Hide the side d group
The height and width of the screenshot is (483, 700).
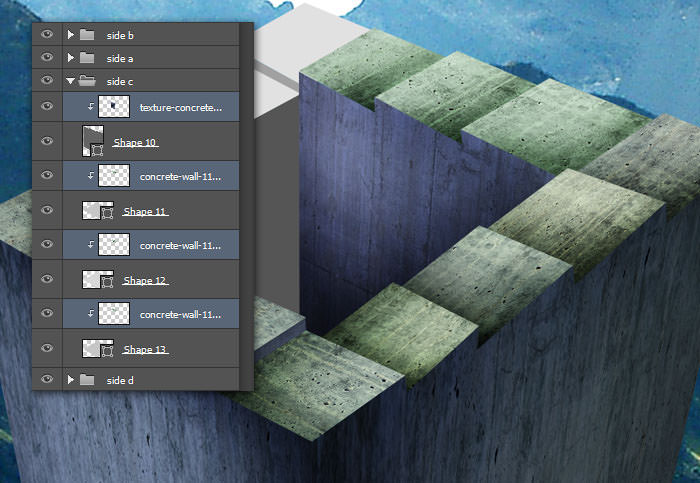(x=47, y=379)
